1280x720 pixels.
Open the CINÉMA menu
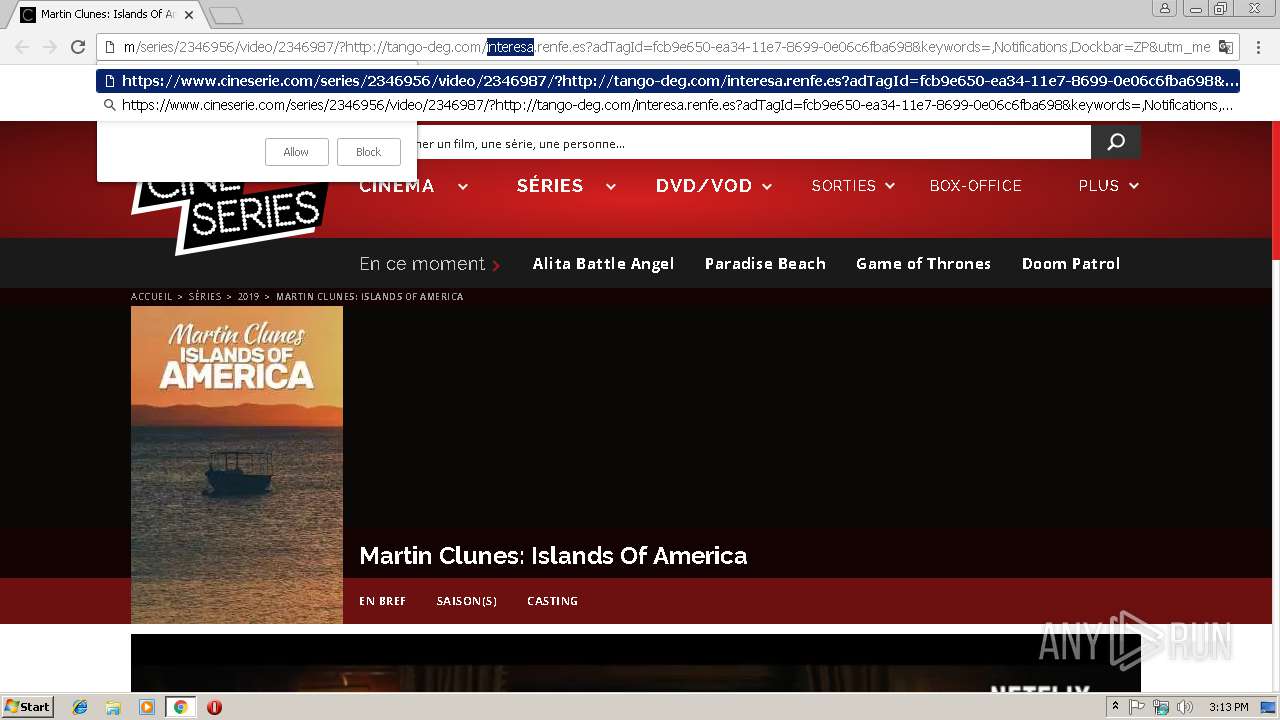[x=397, y=186]
